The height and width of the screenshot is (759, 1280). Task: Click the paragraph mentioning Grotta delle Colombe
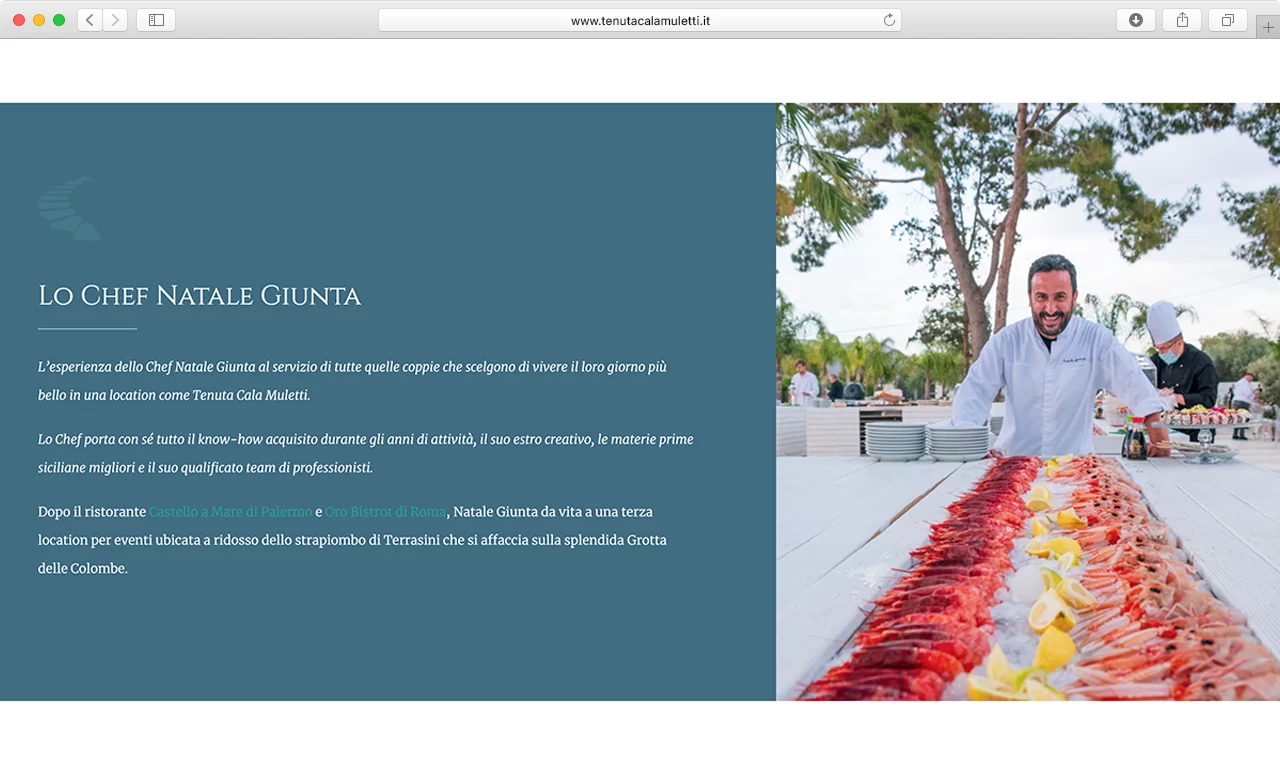click(x=352, y=540)
